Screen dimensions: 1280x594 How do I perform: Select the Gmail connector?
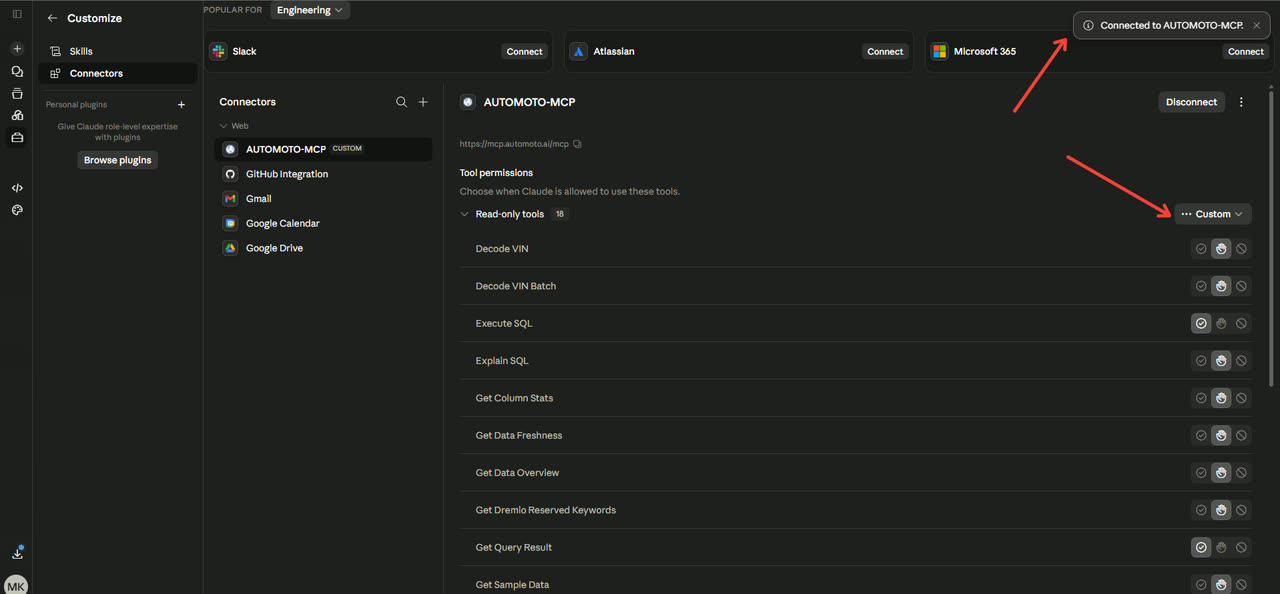tap(323, 199)
